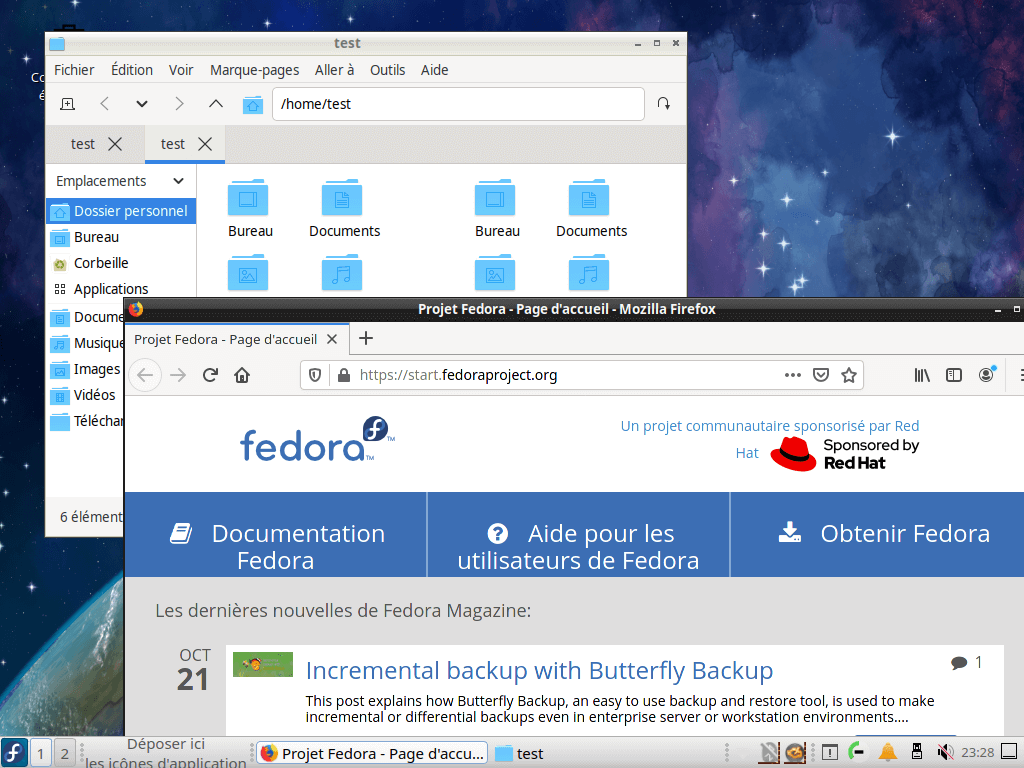Viewport: 1024px width, 768px height.
Task: Open the Red Hat community sponsor link
Action: tap(769, 439)
